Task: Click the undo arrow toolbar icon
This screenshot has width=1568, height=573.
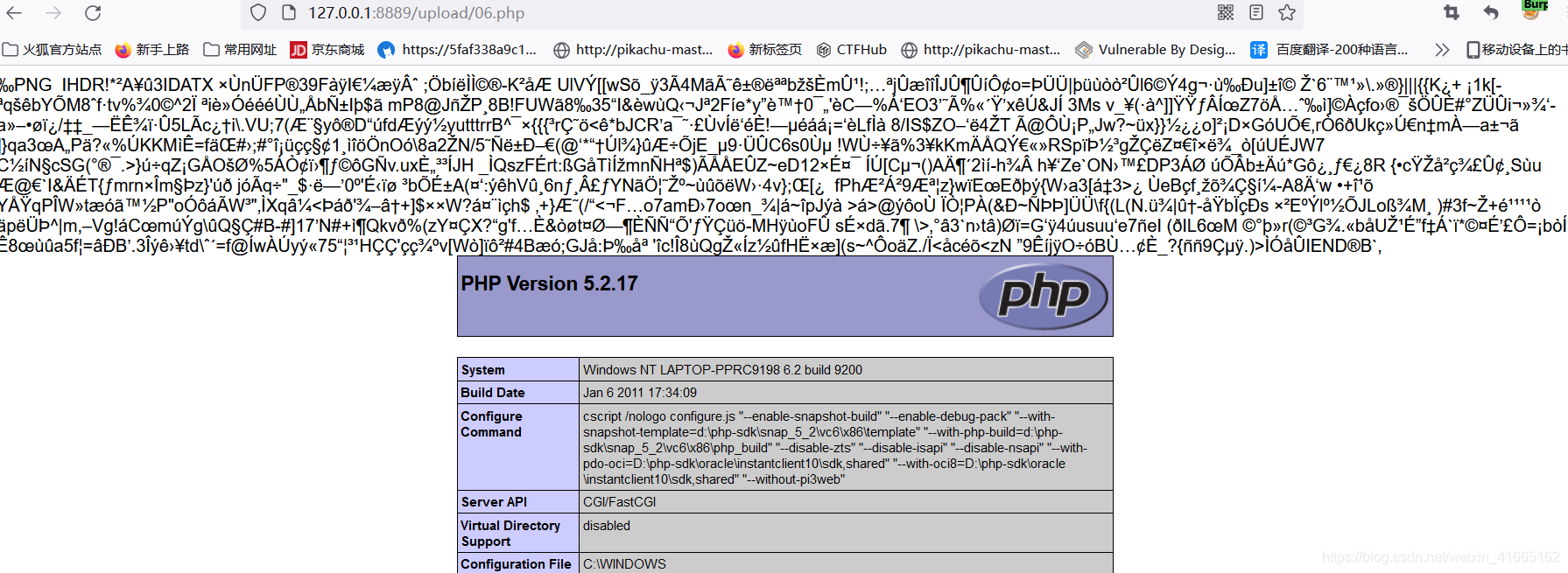Action: (x=1491, y=12)
